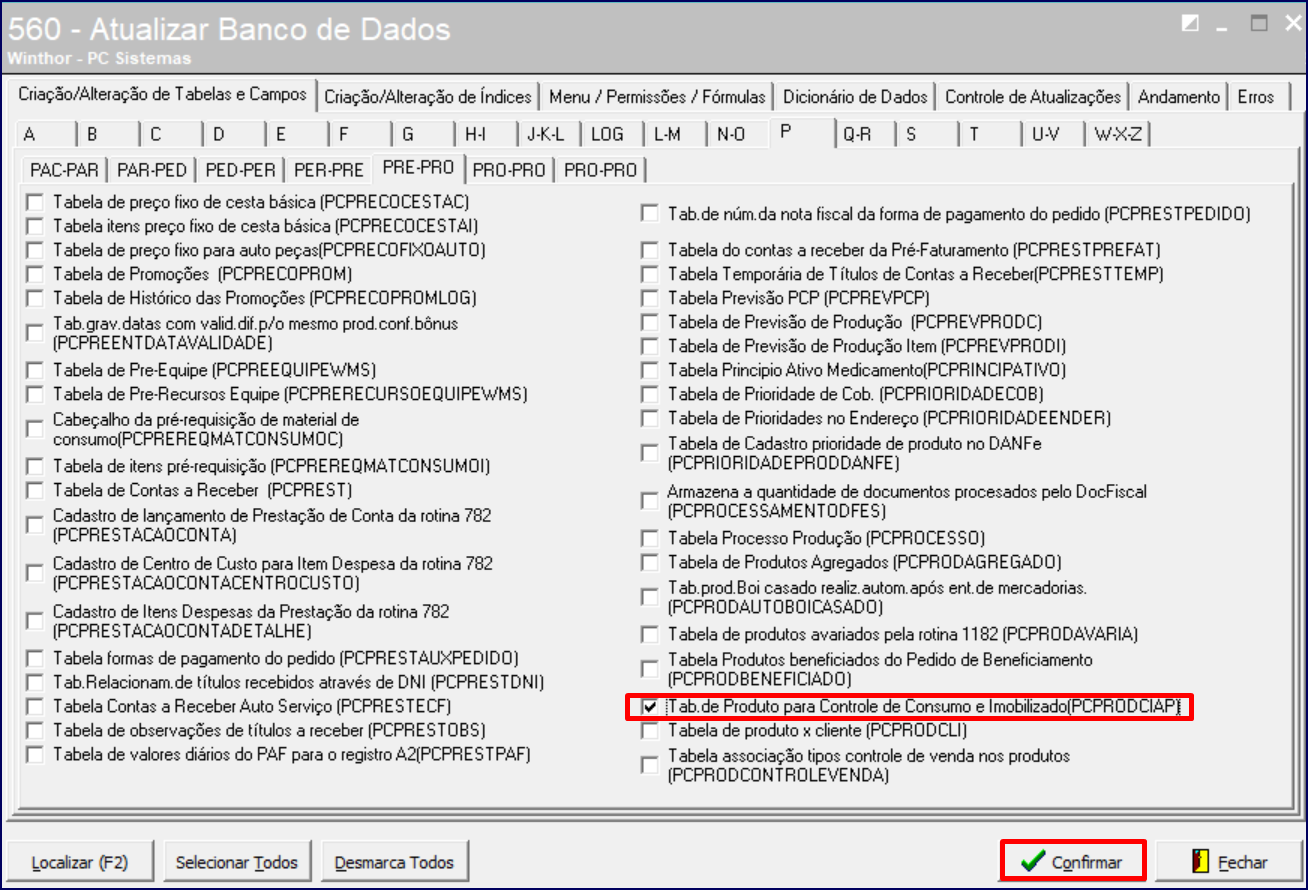Check PCPREEQUIPEWMS Pre-Equipe checkbox
This screenshot has width=1308, height=890.
pyautogui.click(x=36, y=370)
